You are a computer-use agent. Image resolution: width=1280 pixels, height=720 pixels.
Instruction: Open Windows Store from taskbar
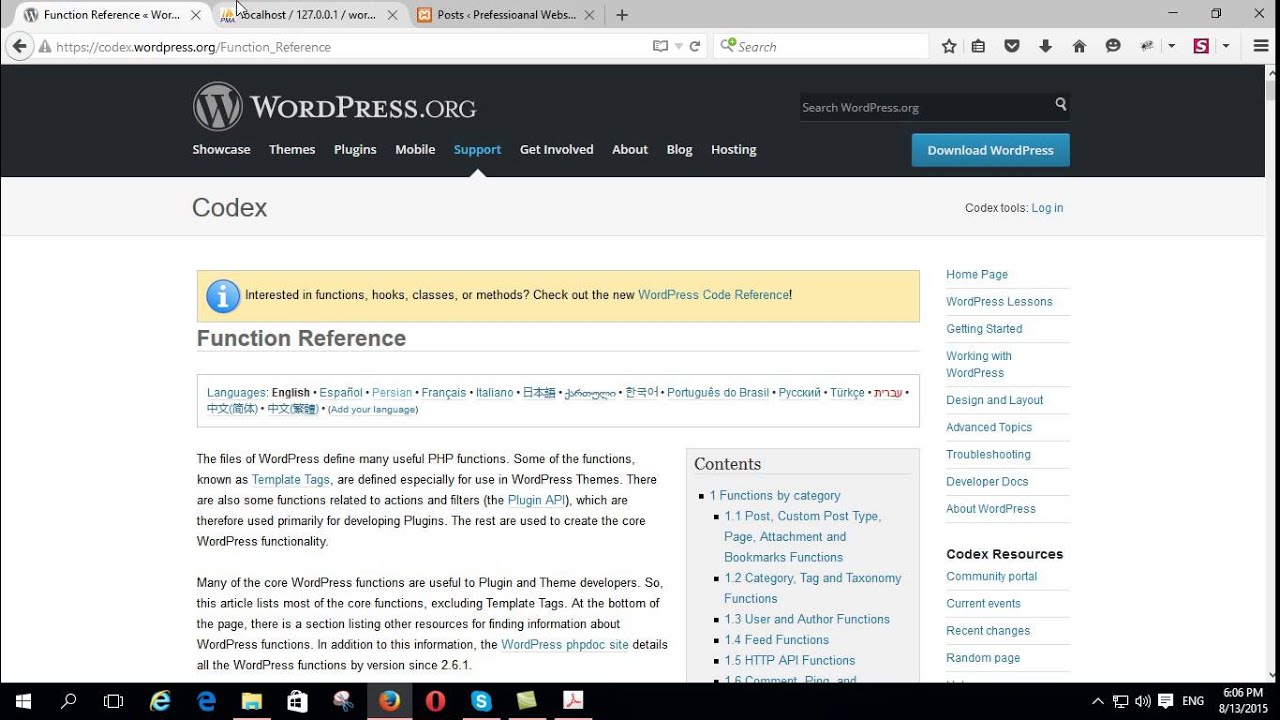point(297,701)
